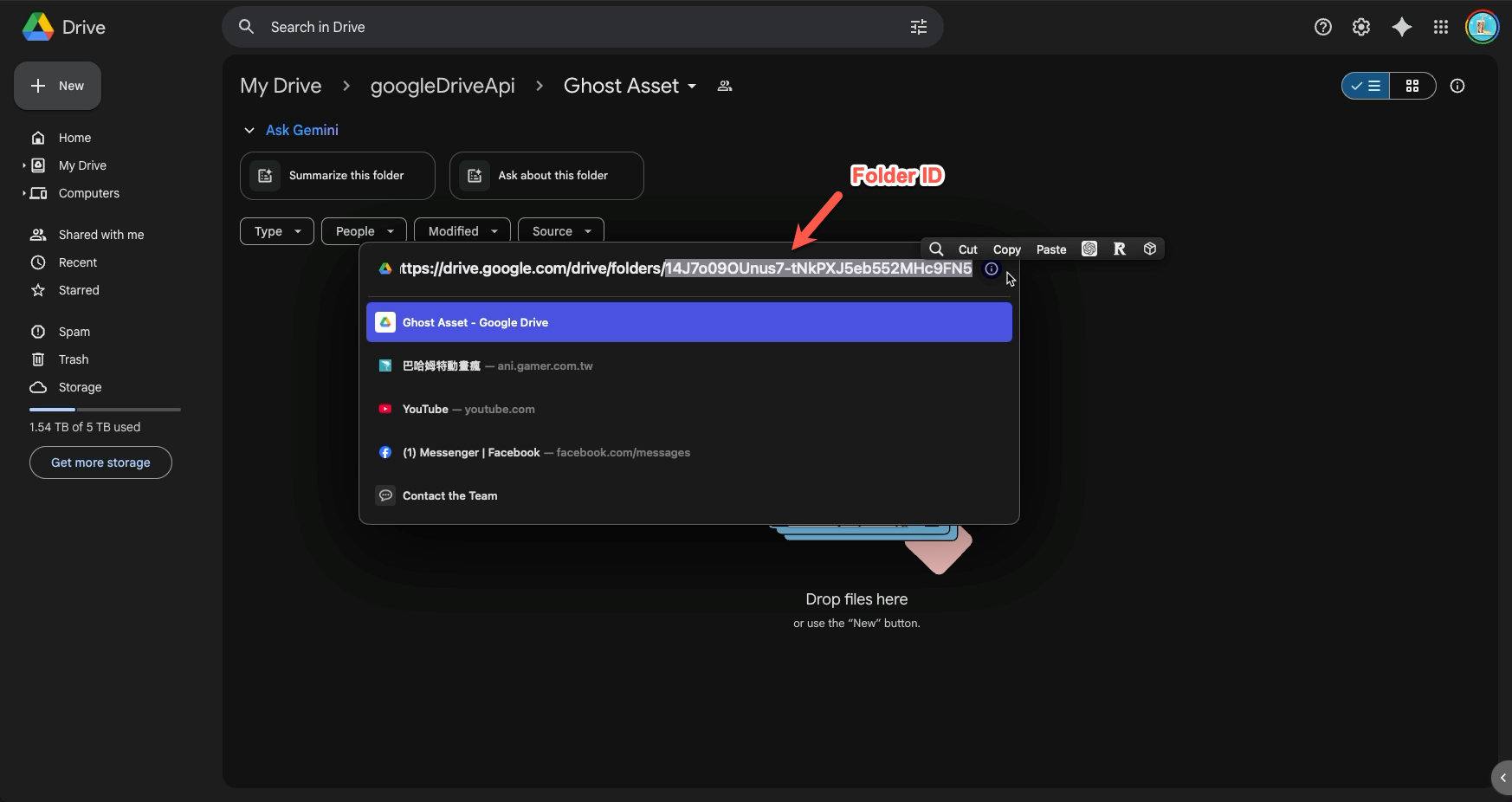
Task: Open the folder details info icon
Action: [x=1457, y=86]
